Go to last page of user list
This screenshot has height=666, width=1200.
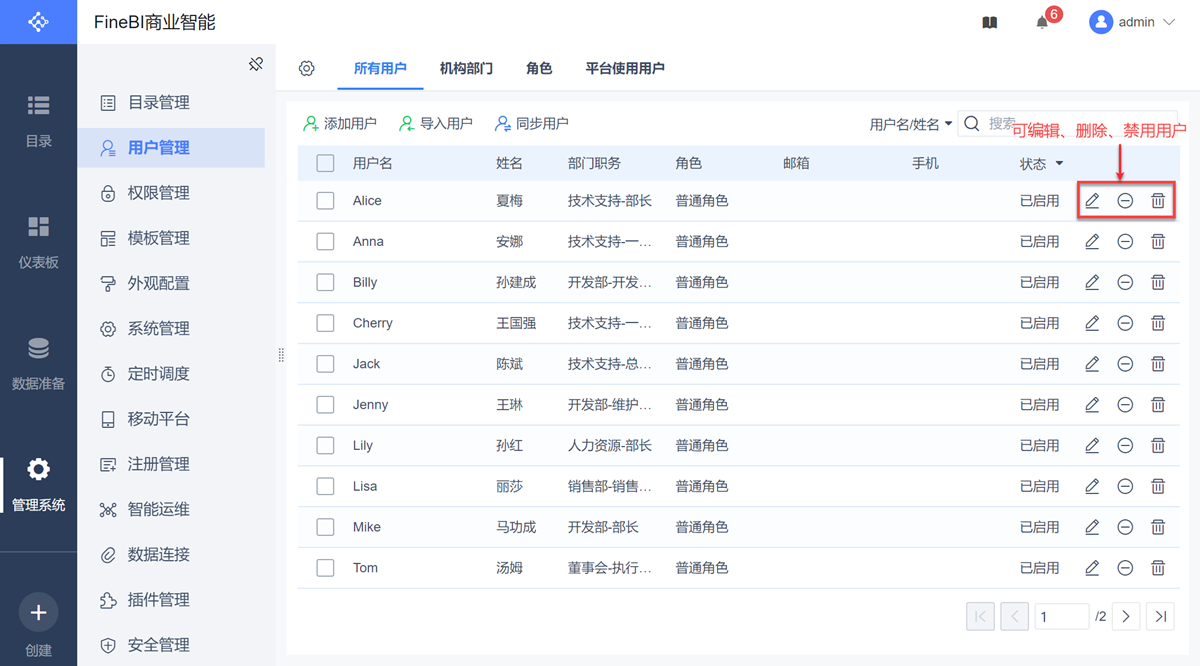(x=1160, y=617)
